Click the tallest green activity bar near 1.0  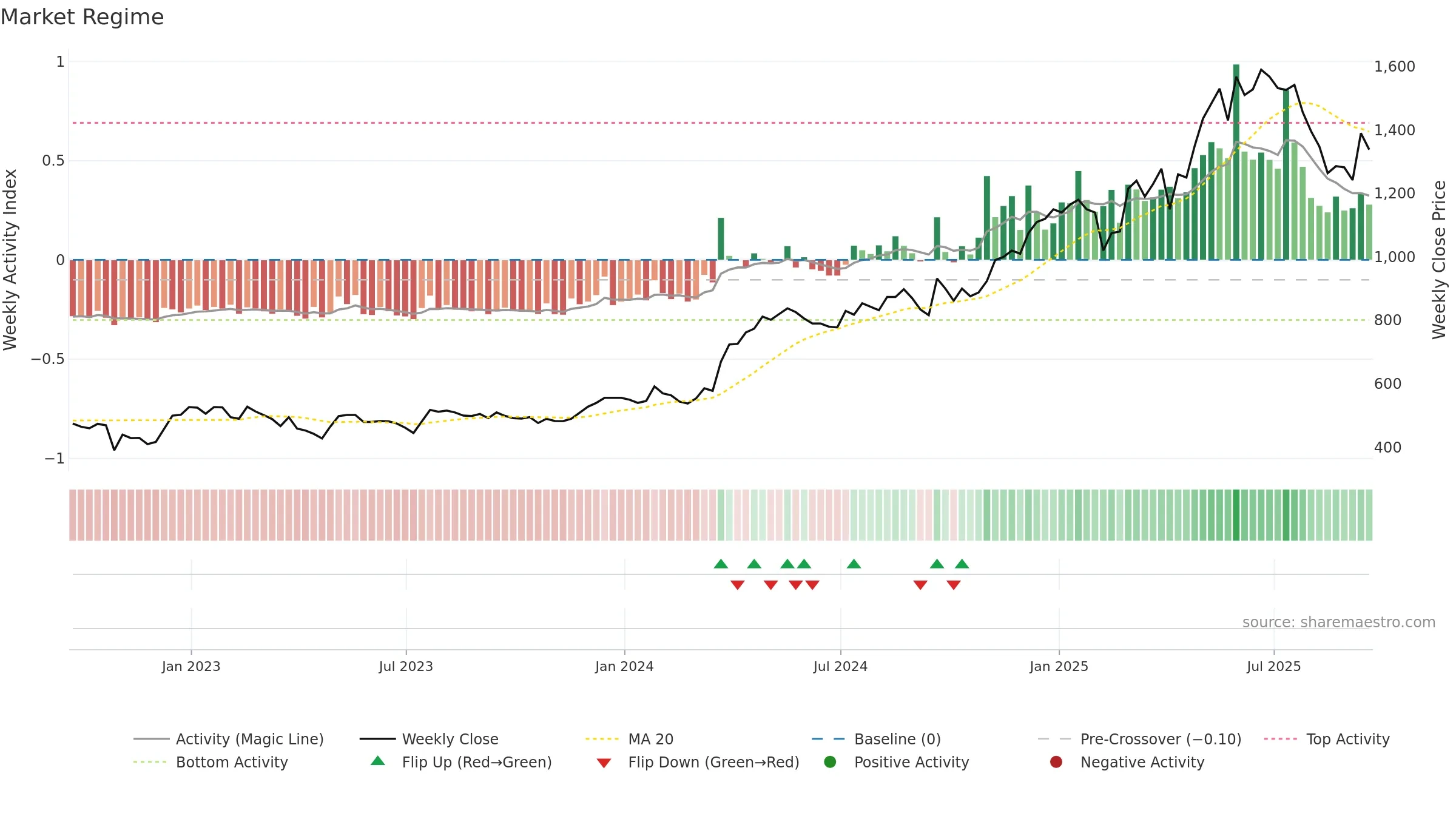(1236, 162)
